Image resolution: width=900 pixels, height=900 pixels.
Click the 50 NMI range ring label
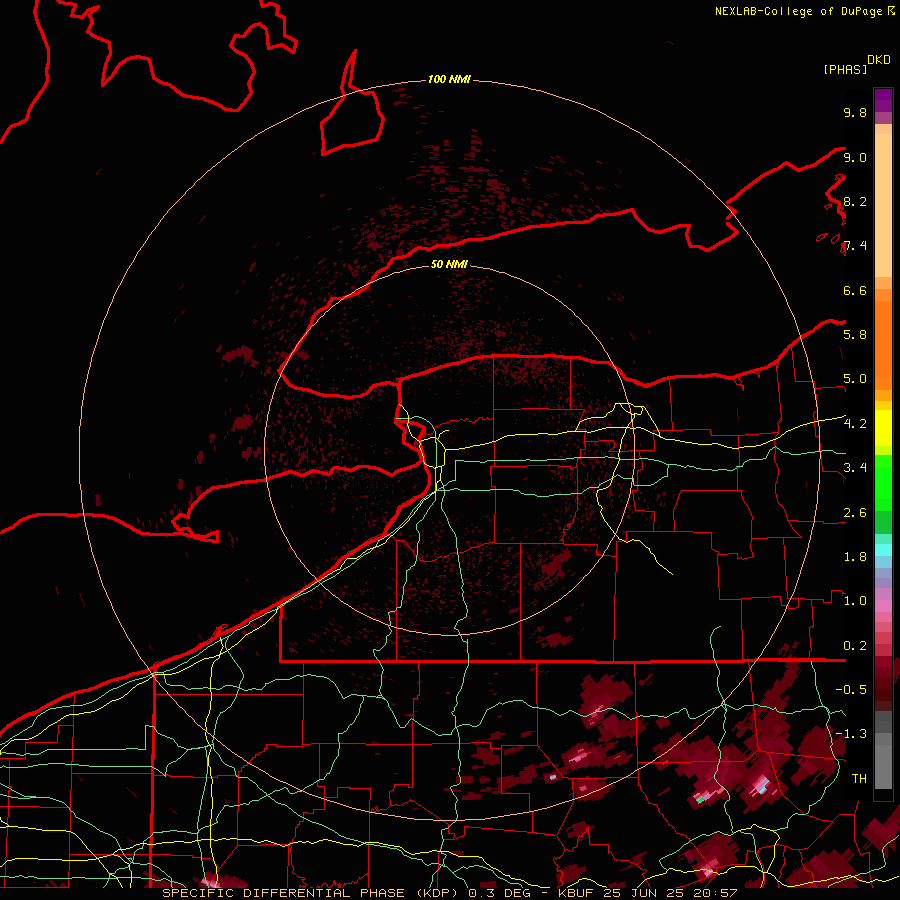pyautogui.click(x=449, y=264)
